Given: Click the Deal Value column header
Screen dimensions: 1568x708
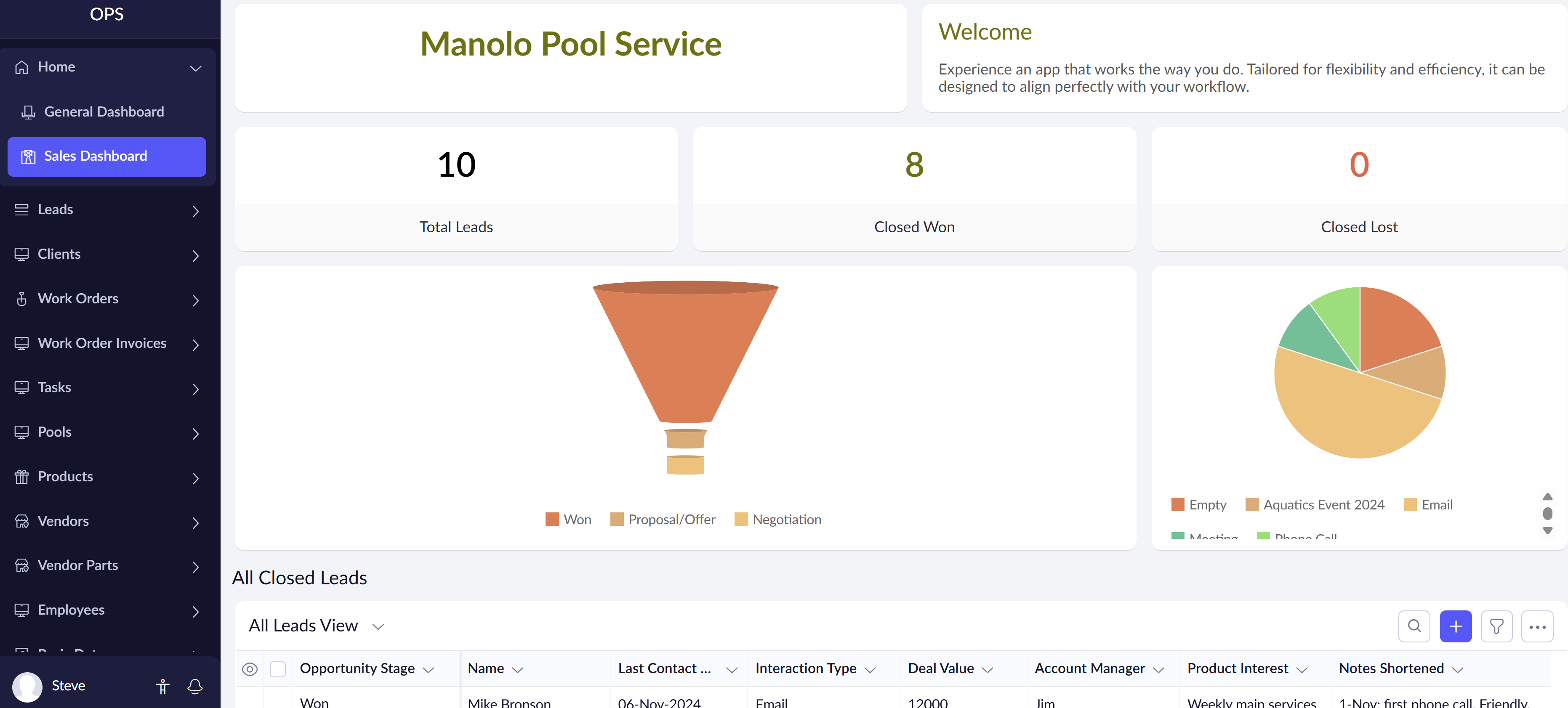Looking at the screenshot, I should [x=940, y=668].
